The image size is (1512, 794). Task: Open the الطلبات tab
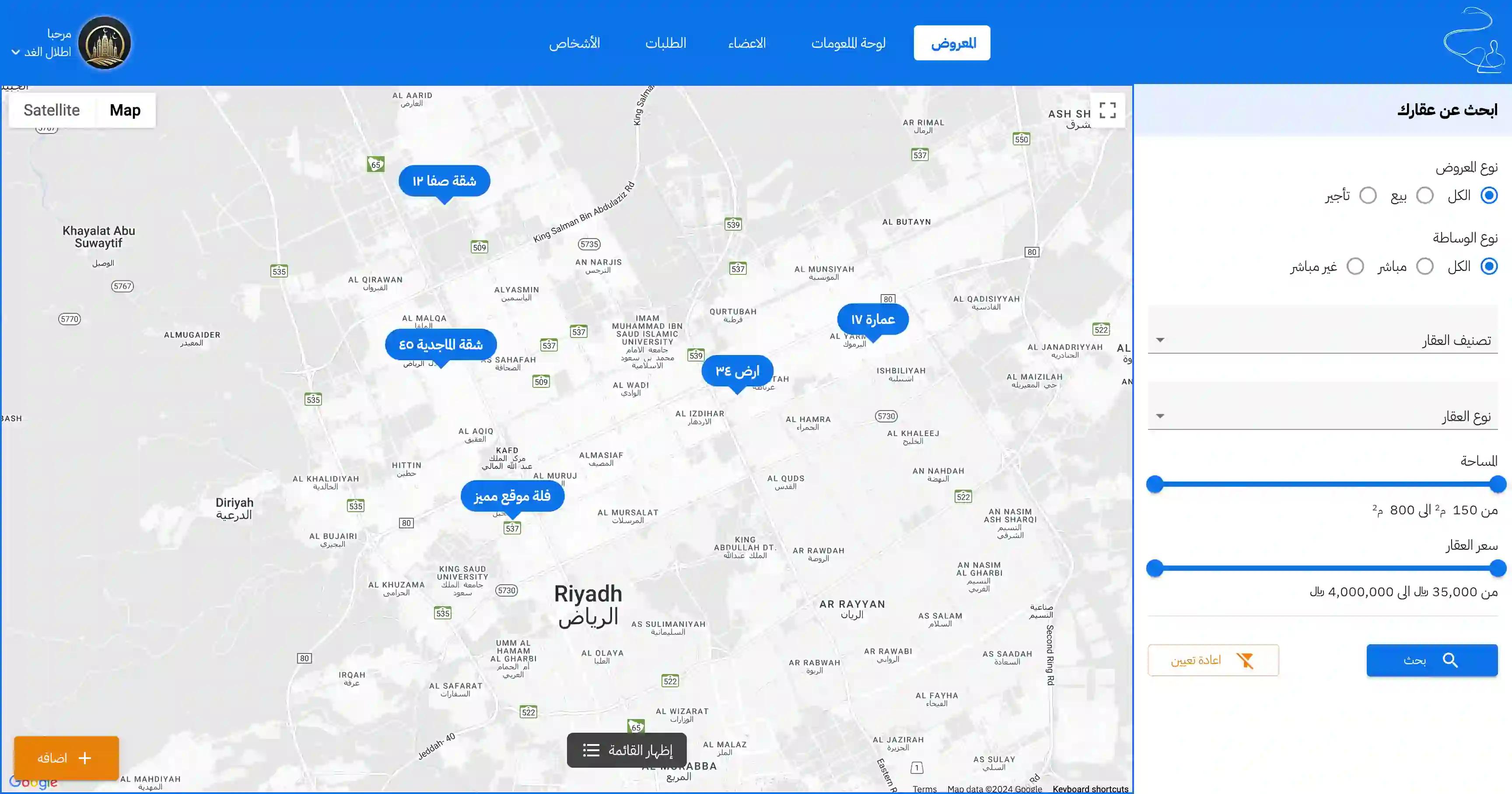coord(665,43)
